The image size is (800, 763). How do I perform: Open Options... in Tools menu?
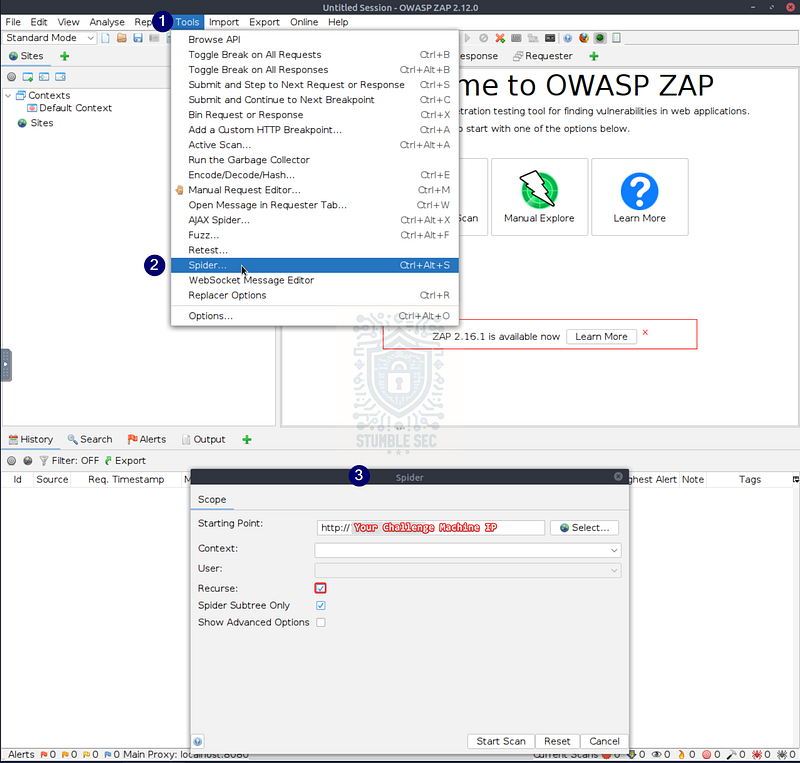pos(315,316)
